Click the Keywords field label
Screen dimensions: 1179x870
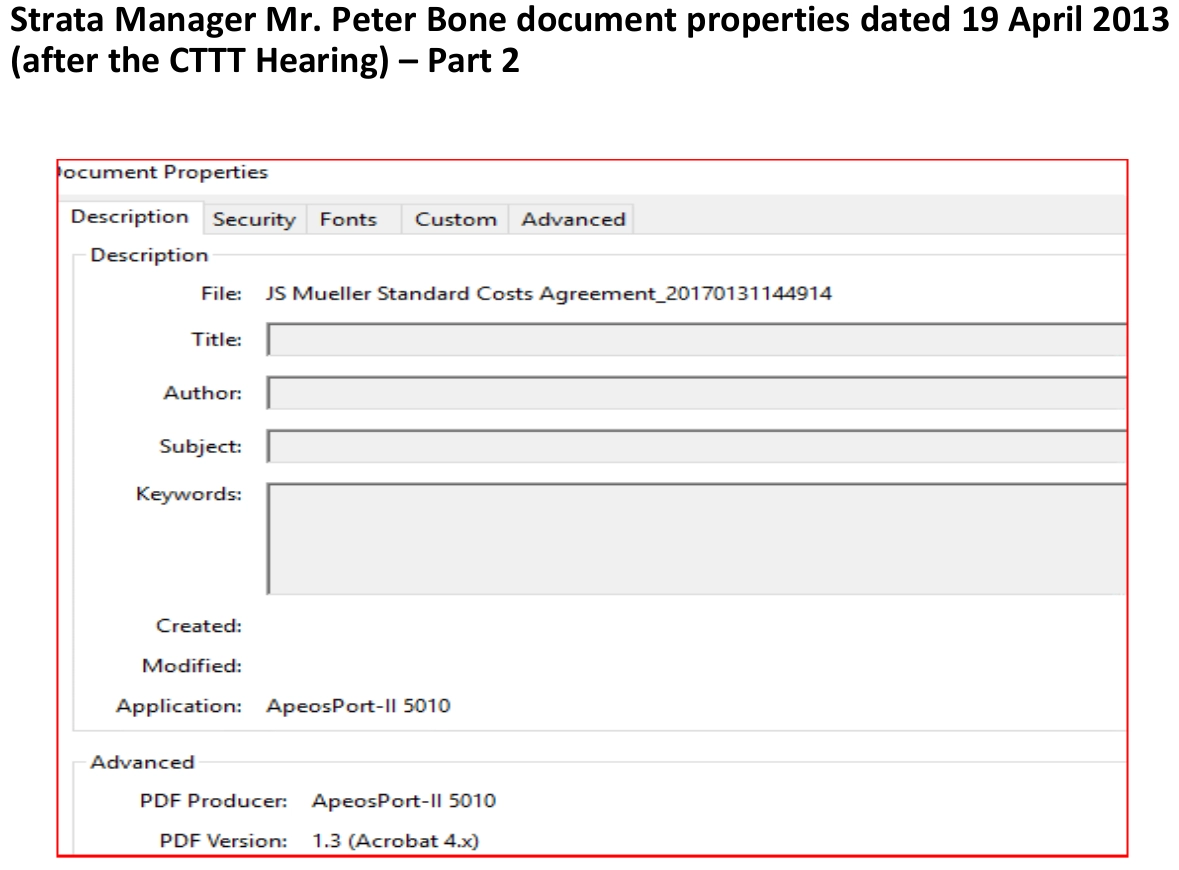click(x=189, y=494)
